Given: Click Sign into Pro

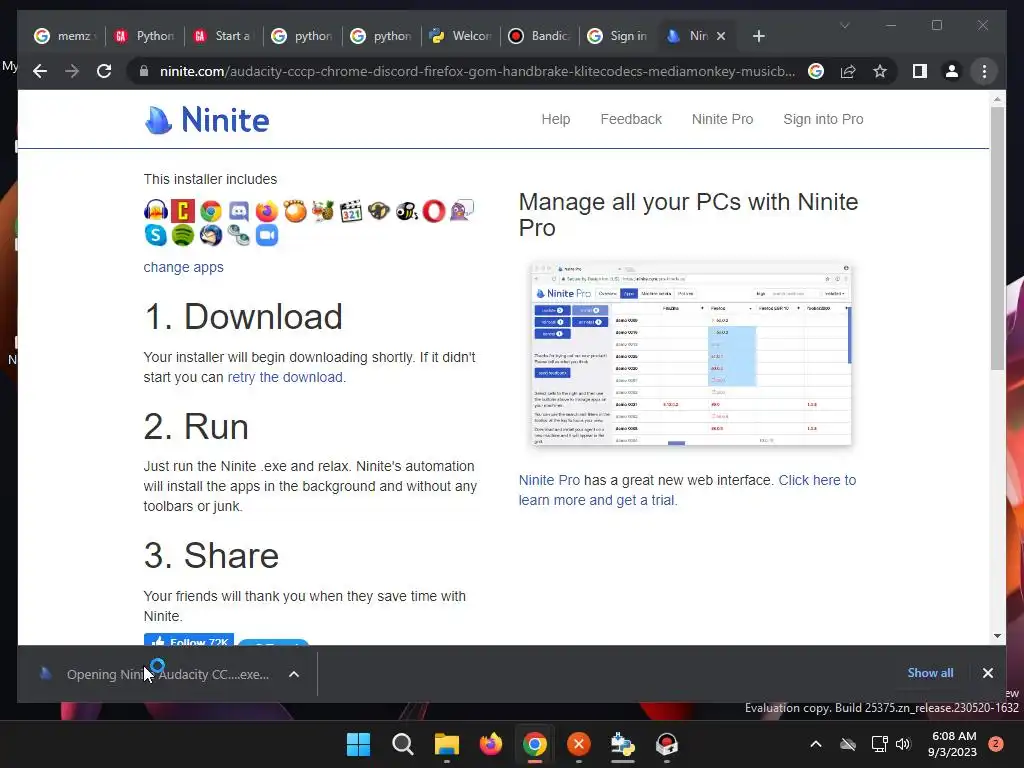Looking at the screenshot, I should [823, 120].
